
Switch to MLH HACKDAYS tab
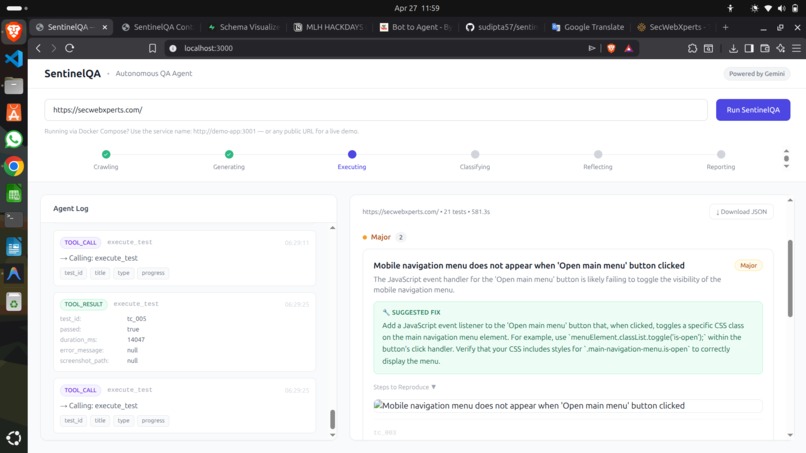tap(329, 27)
